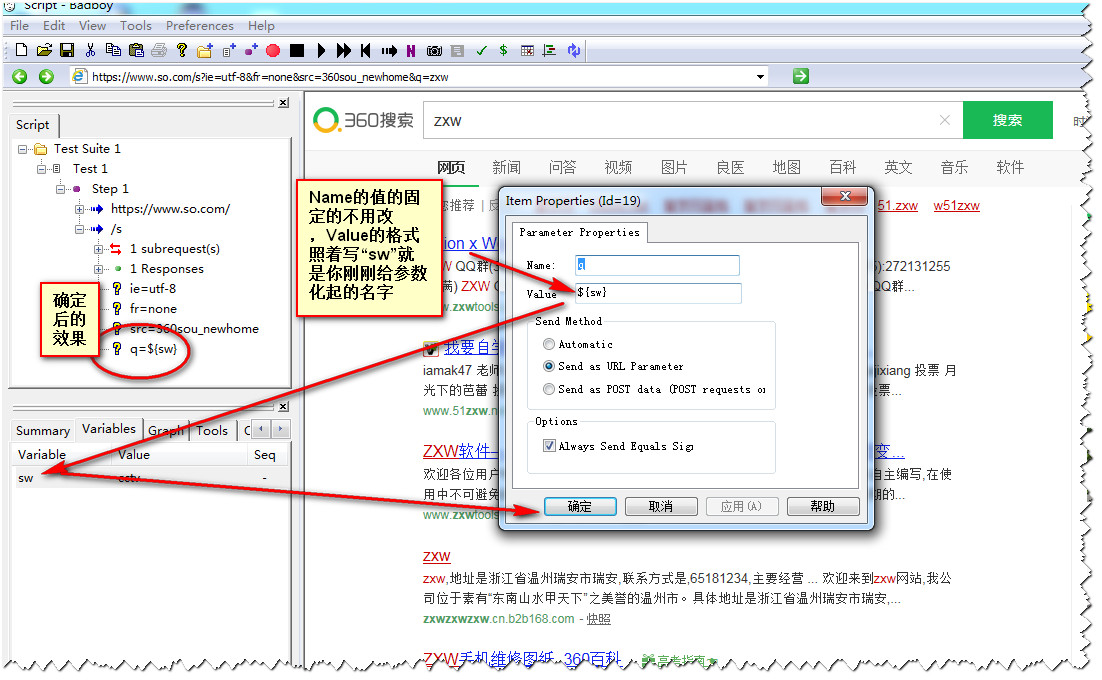Start recording with the red circle button
This screenshot has height=680, width=1102.
click(273, 51)
